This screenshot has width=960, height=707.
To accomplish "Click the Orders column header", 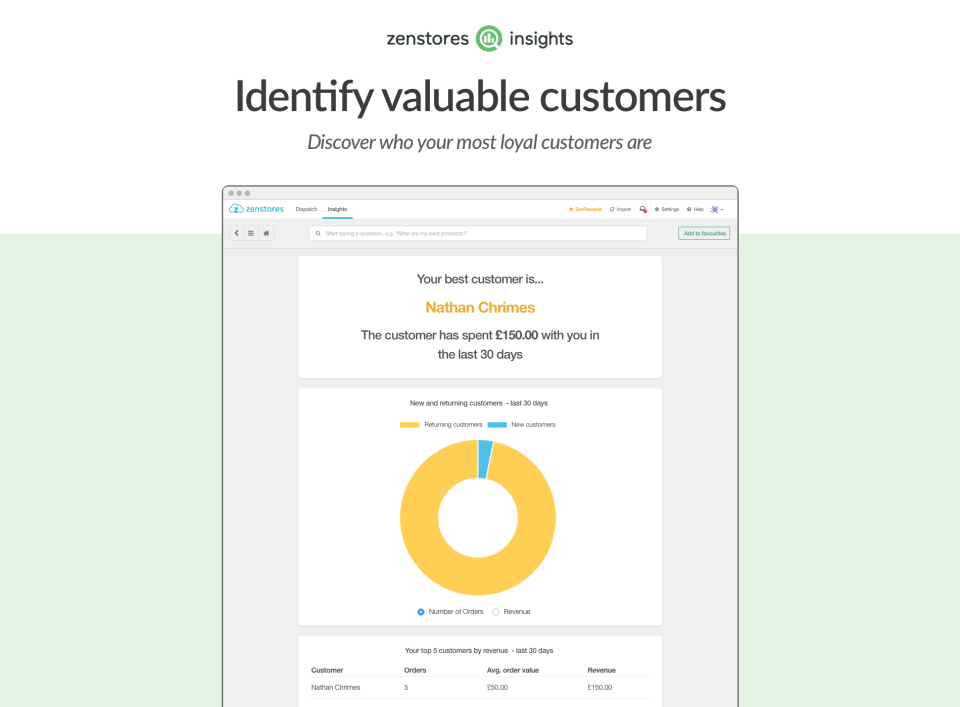I will pyautogui.click(x=415, y=670).
